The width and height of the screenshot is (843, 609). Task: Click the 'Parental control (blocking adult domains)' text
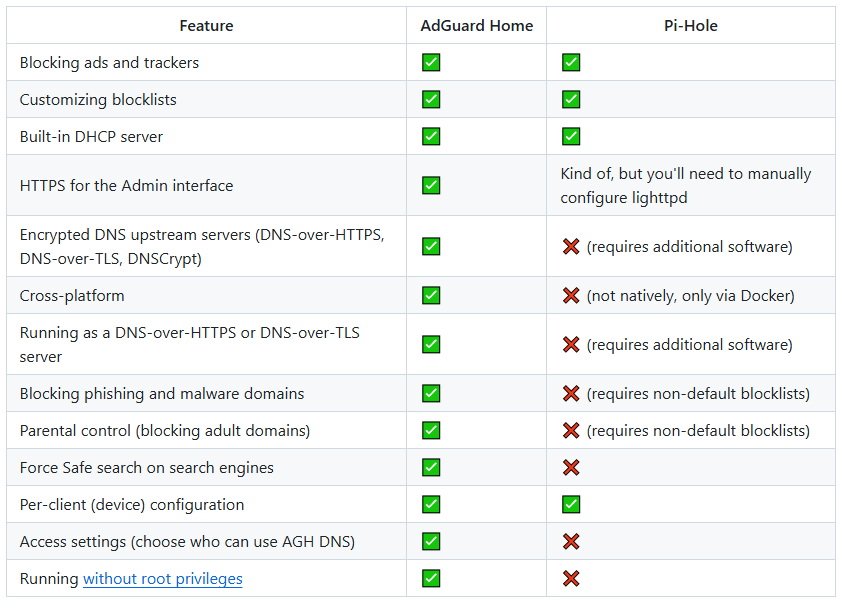coord(165,431)
